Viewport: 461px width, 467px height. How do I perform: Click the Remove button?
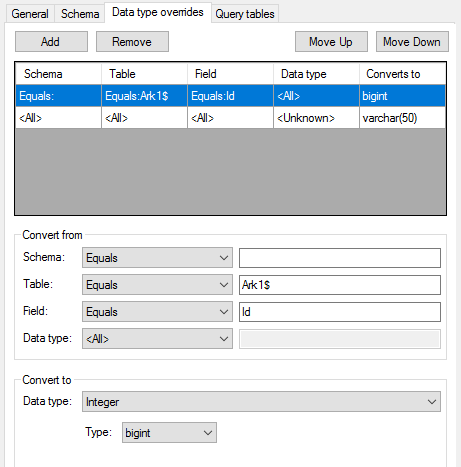pos(132,42)
